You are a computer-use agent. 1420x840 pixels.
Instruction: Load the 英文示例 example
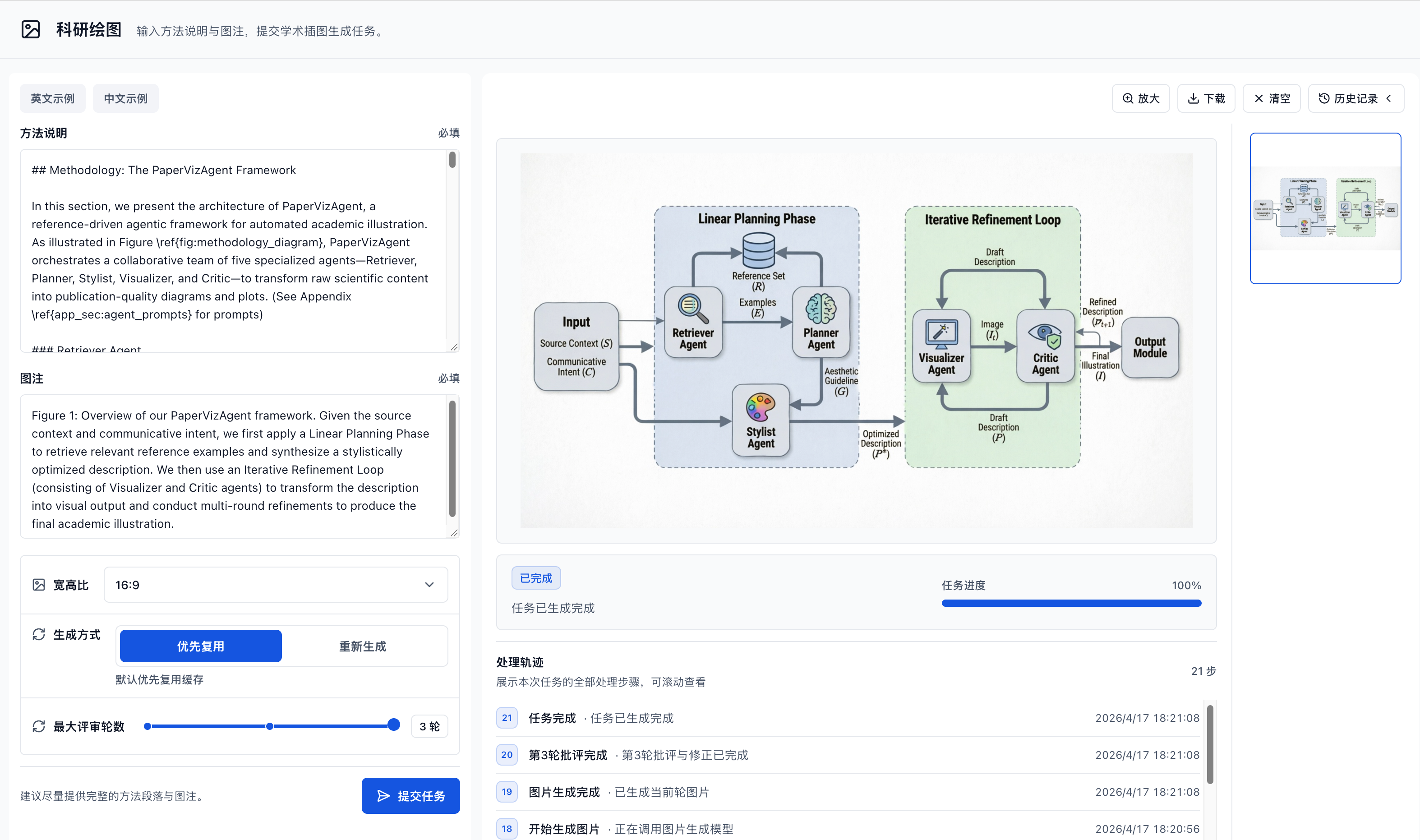tap(53, 98)
